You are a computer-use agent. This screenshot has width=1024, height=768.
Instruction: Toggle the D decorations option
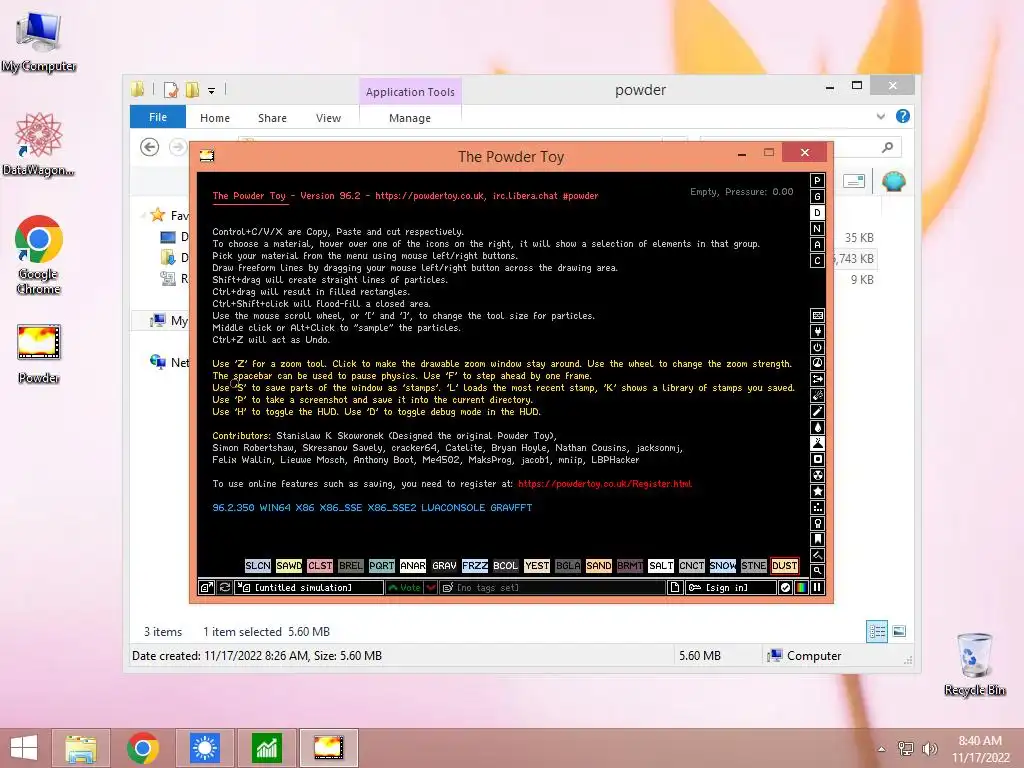click(817, 213)
